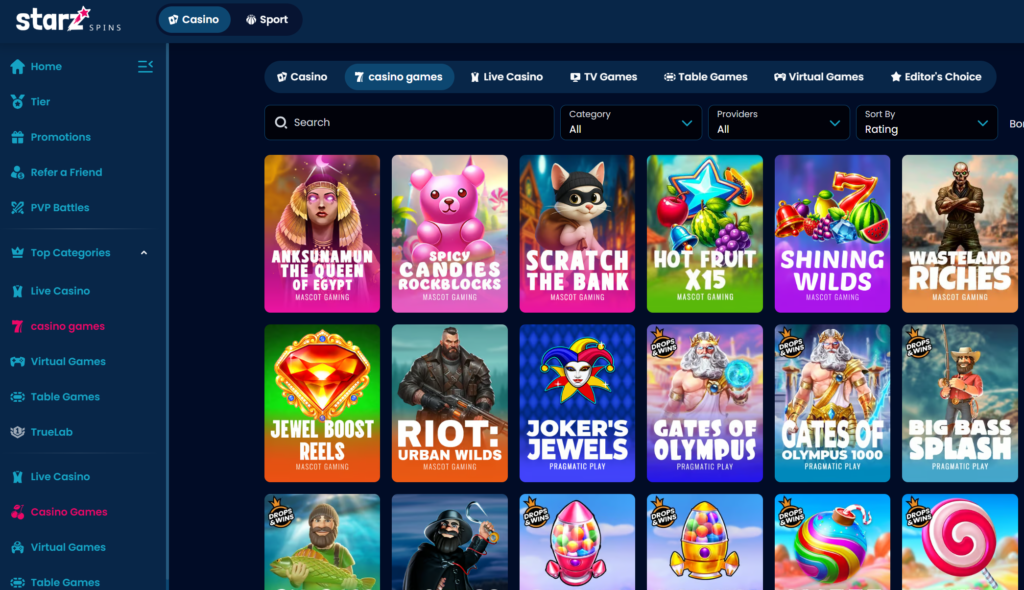Select the Editor's Choice filter tab
The image size is (1024, 590).
point(936,77)
